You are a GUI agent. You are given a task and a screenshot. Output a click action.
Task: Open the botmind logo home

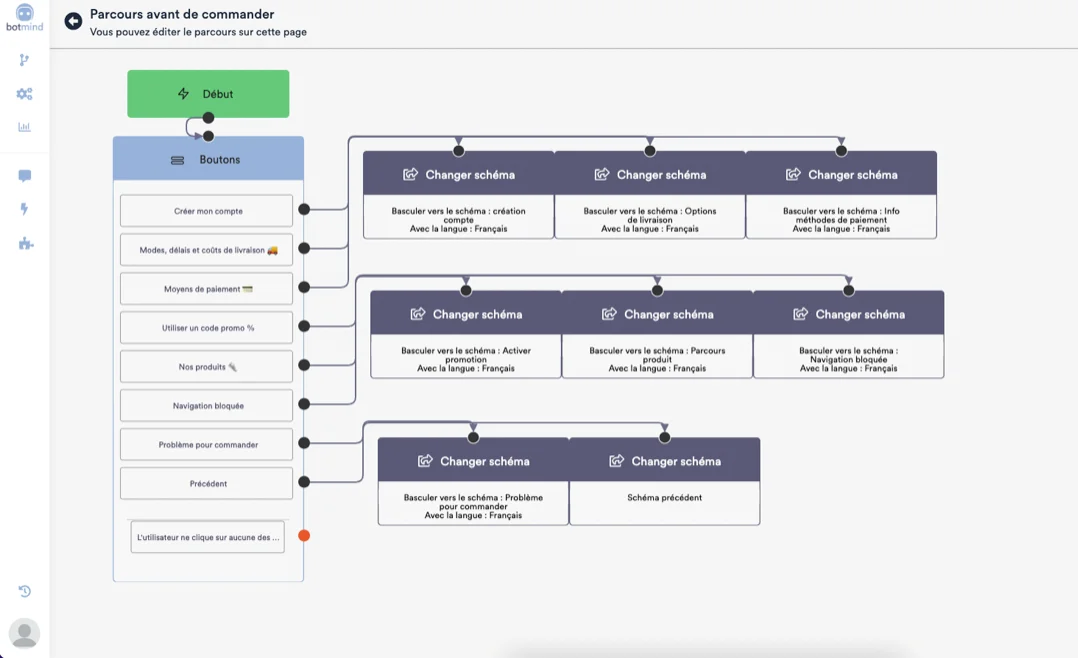coord(24,17)
